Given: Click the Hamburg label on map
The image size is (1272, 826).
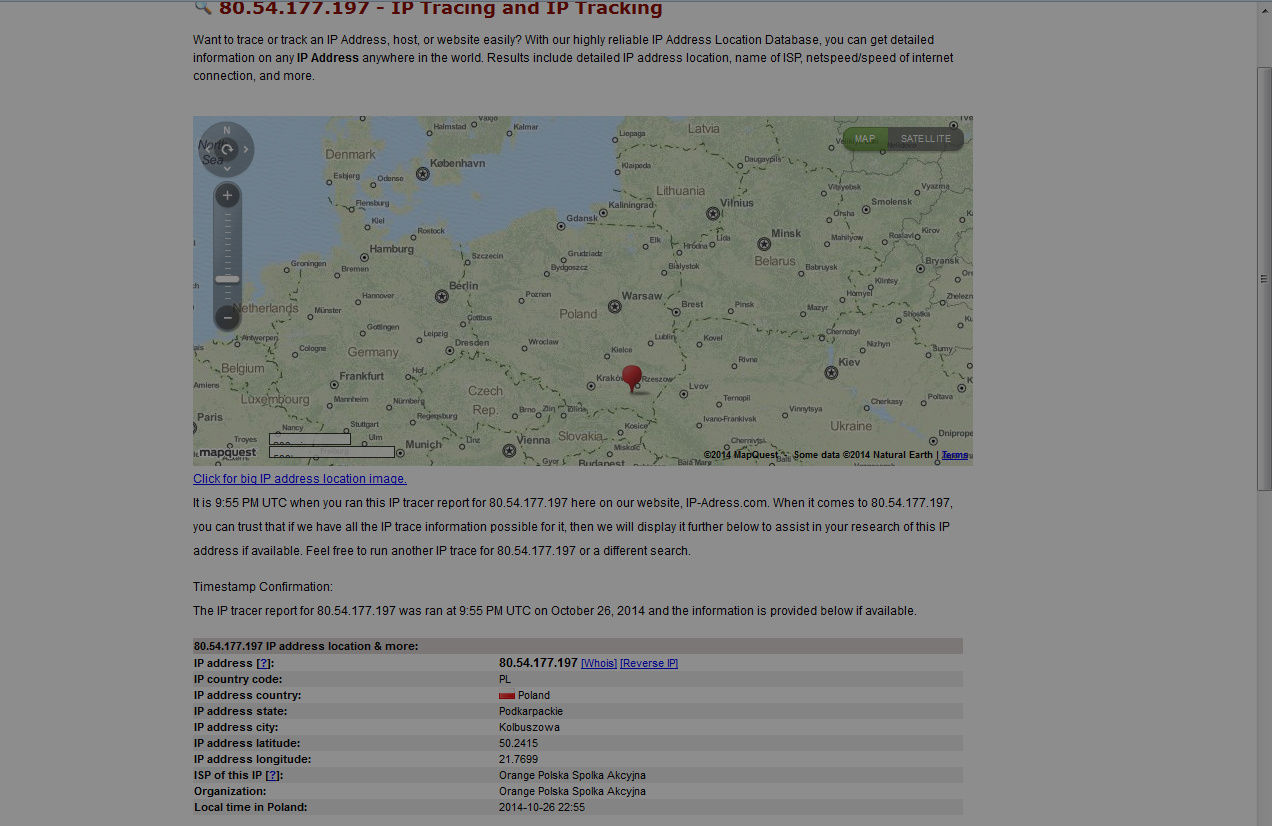Looking at the screenshot, I should coord(391,249).
